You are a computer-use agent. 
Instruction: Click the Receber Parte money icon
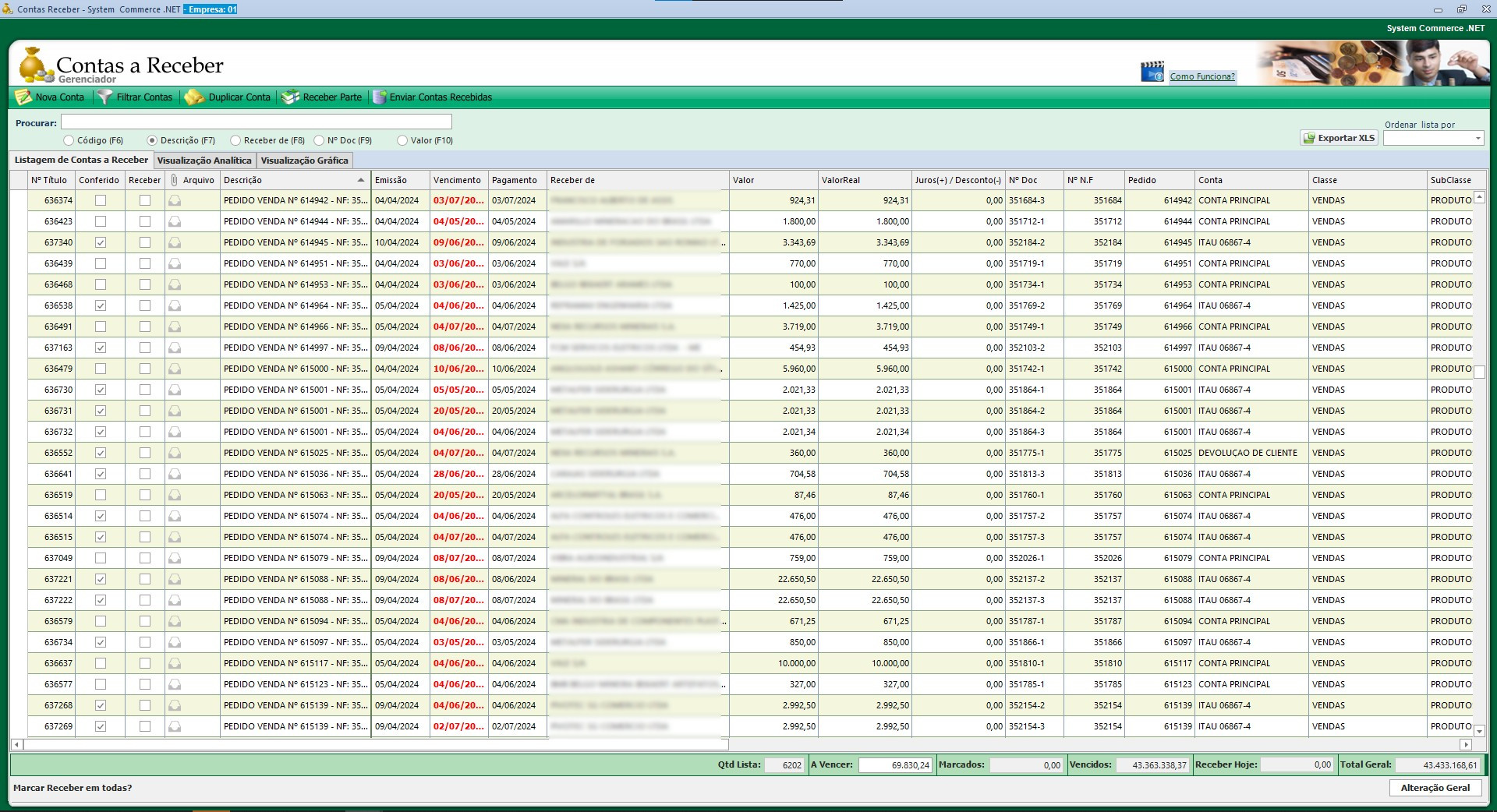coord(290,97)
